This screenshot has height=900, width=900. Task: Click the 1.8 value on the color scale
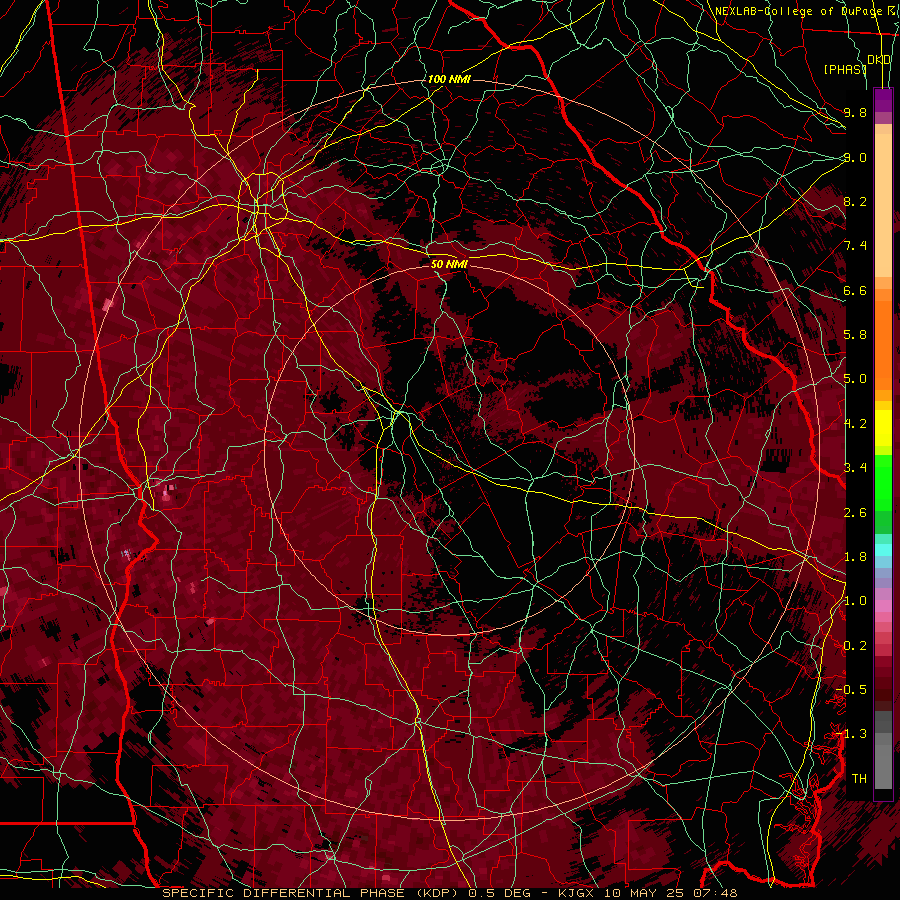click(x=855, y=557)
